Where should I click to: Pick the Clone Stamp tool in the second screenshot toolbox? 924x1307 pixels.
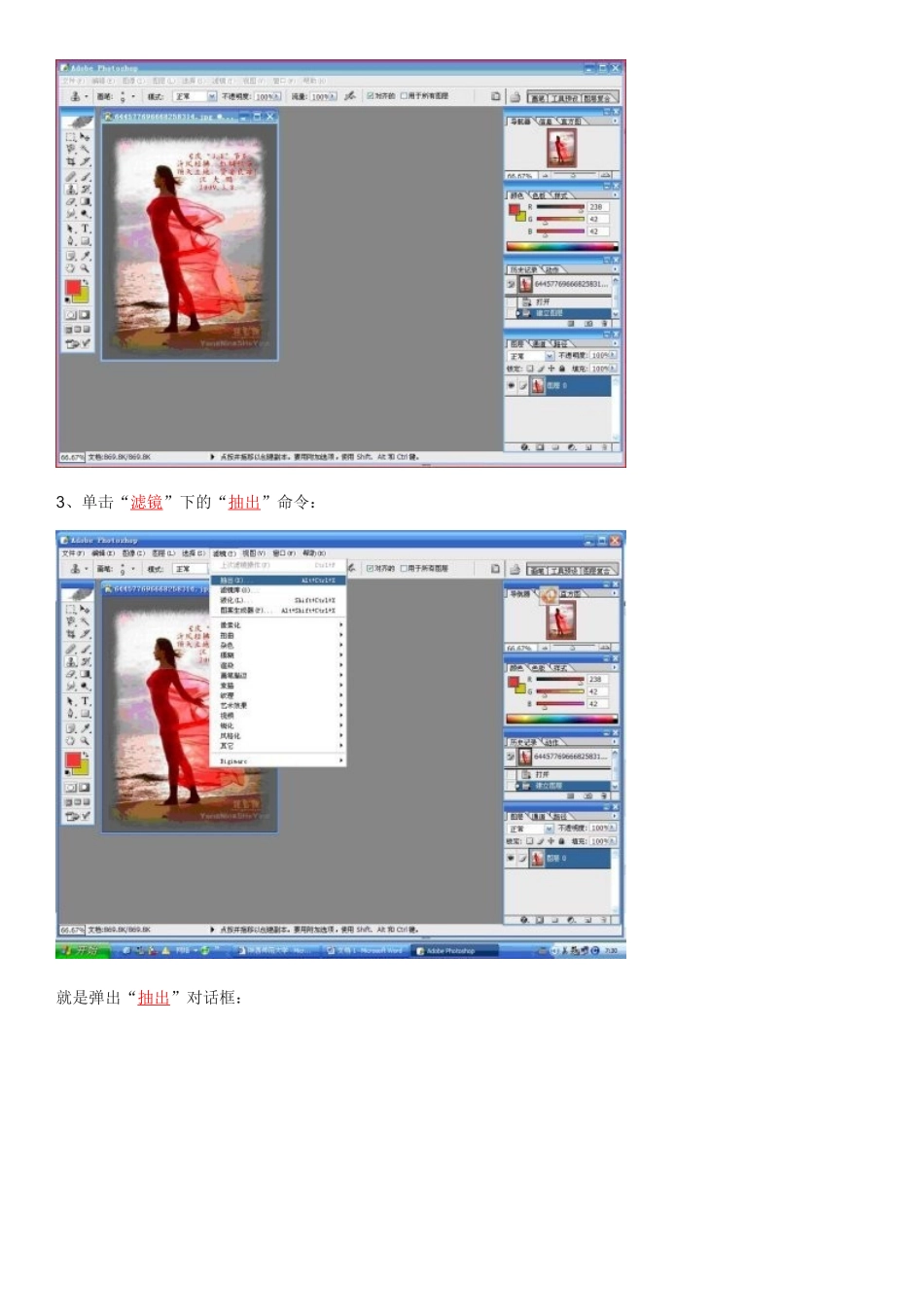coord(71,661)
